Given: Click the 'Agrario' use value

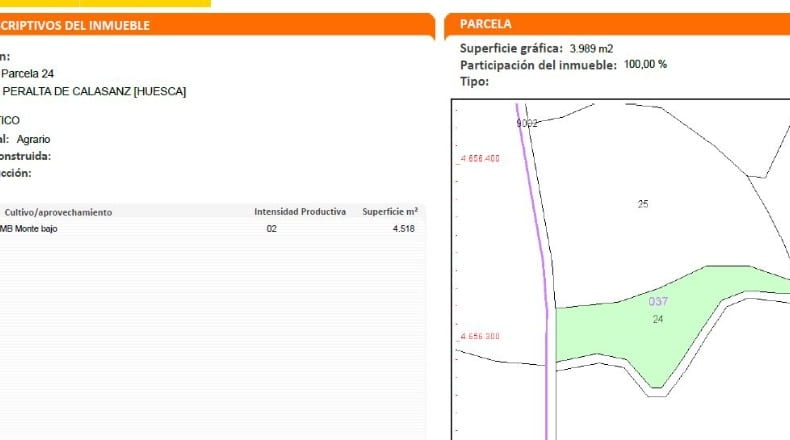Looking at the screenshot, I should click(x=33, y=139).
